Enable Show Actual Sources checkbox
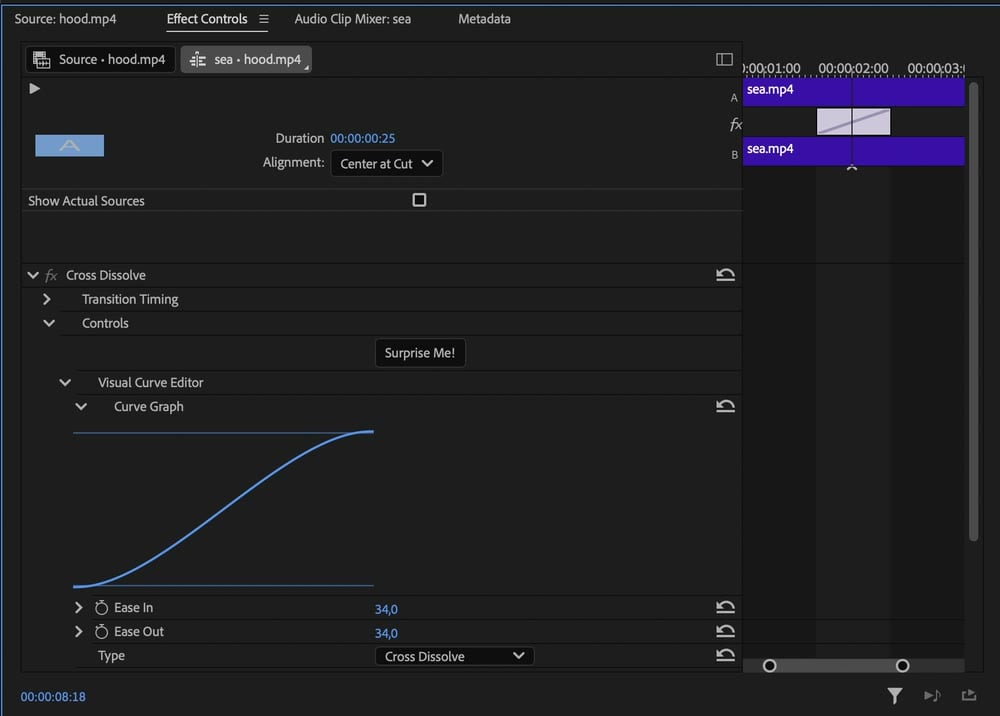Image resolution: width=1000 pixels, height=716 pixels. coord(419,200)
